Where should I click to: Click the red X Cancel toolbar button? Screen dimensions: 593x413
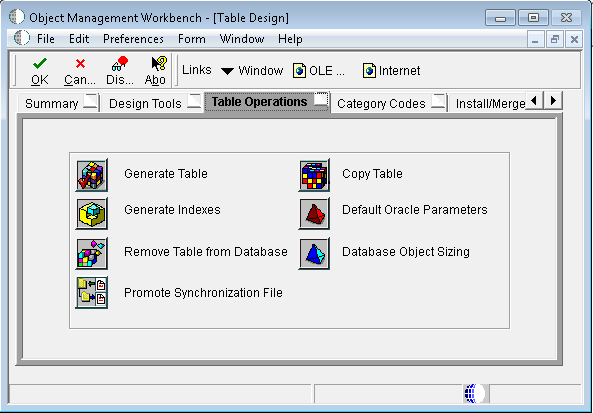pos(80,71)
